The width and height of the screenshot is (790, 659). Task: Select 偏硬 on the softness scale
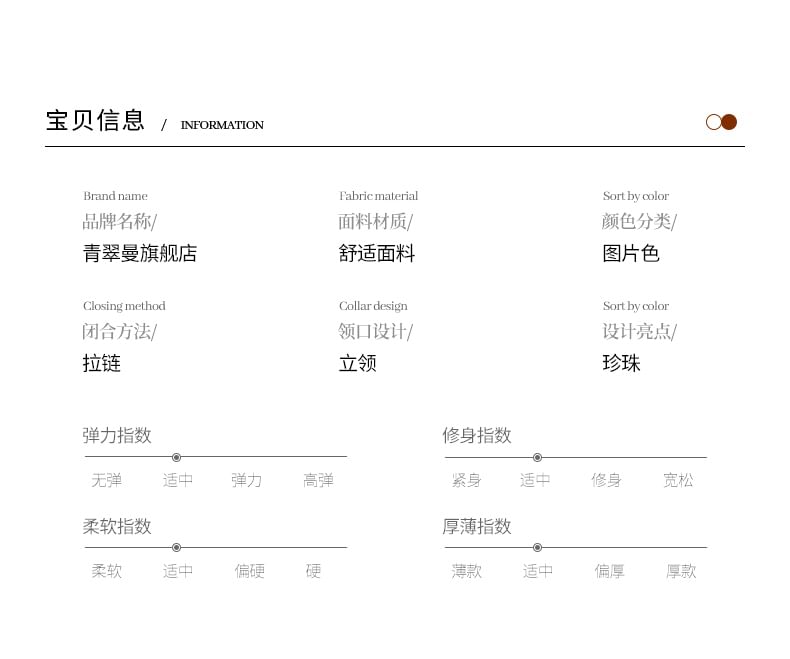(x=250, y=571)
